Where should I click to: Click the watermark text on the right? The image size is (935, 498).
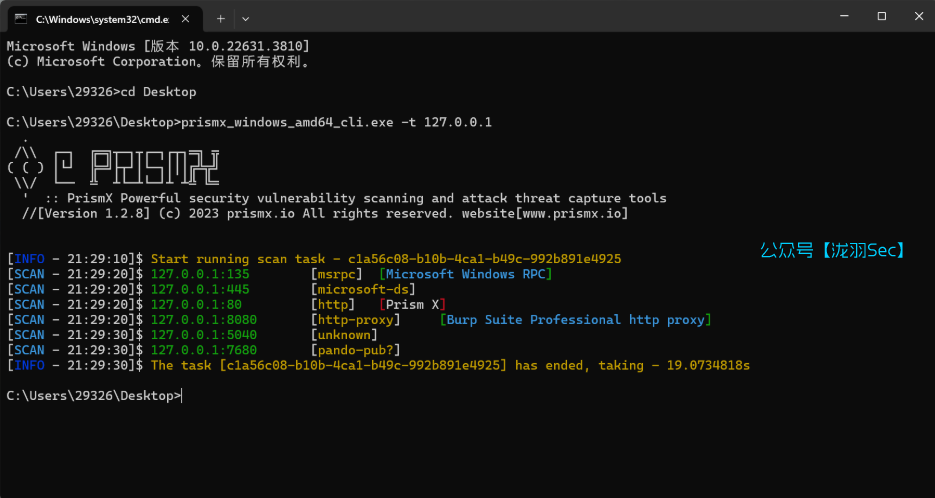tap(832, 251)
